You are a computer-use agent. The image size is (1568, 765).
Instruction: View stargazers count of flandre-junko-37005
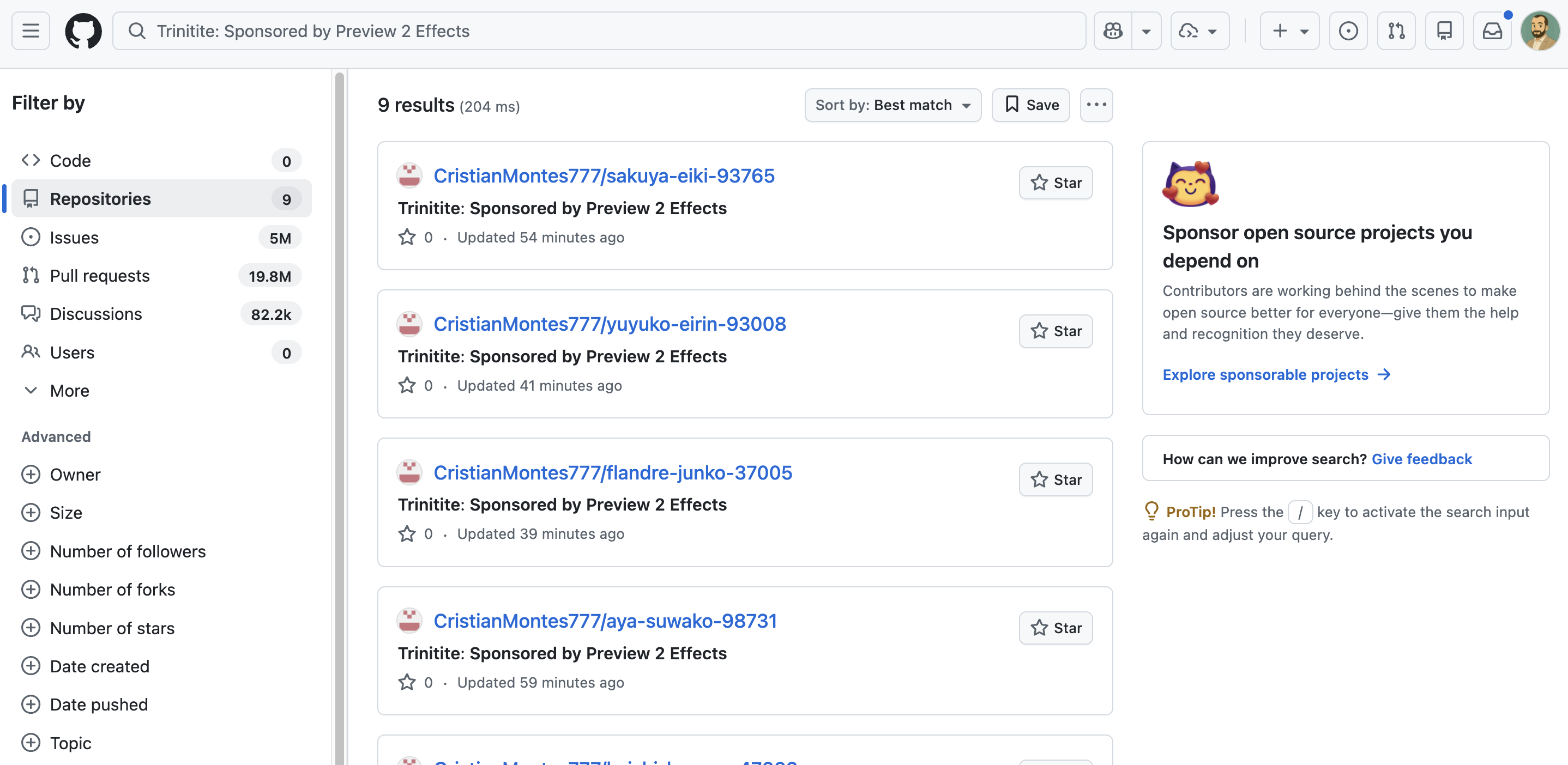click(x=416, y=534)
